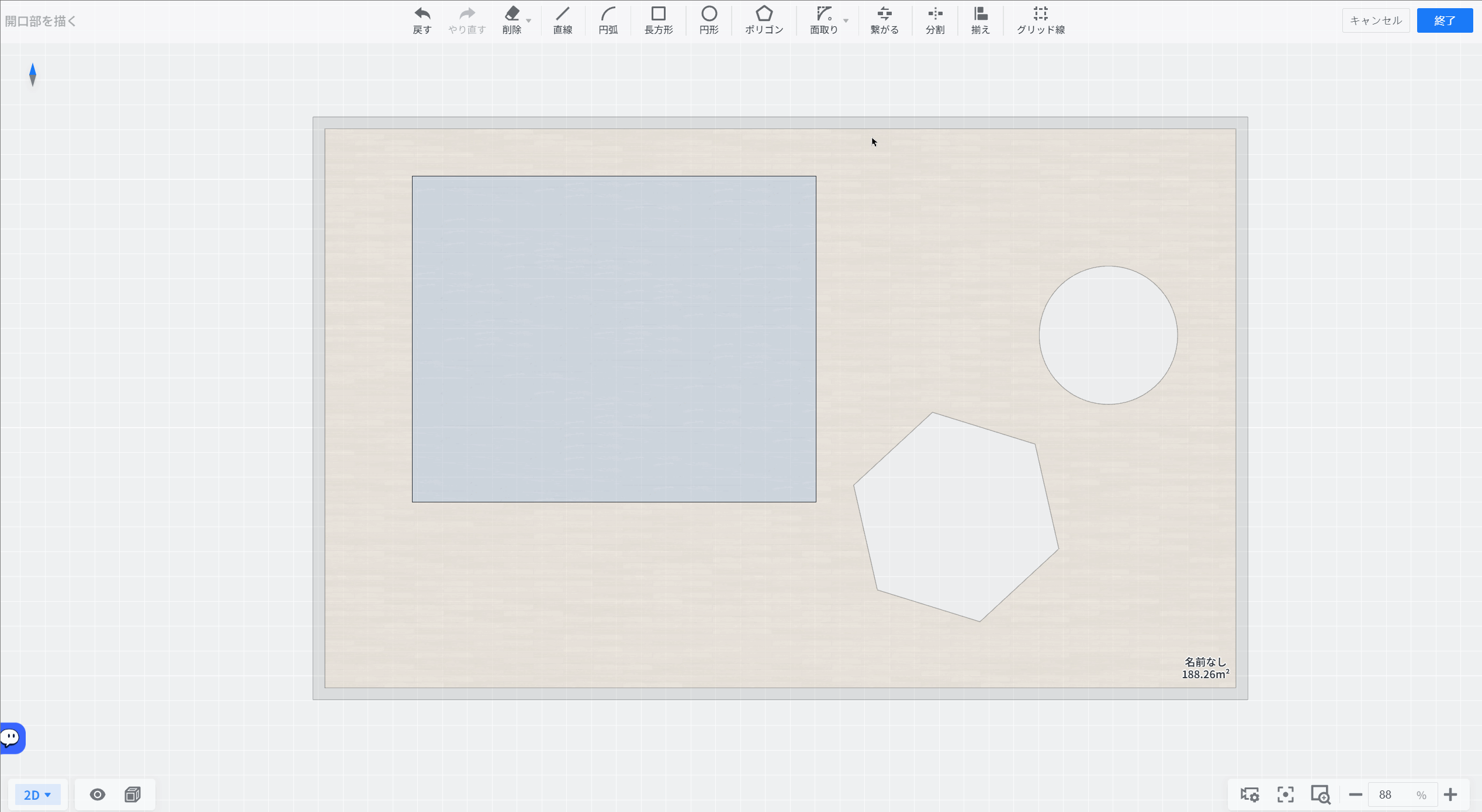
Task: Open the 2D view mode dropdown
Action: [37, 794]
